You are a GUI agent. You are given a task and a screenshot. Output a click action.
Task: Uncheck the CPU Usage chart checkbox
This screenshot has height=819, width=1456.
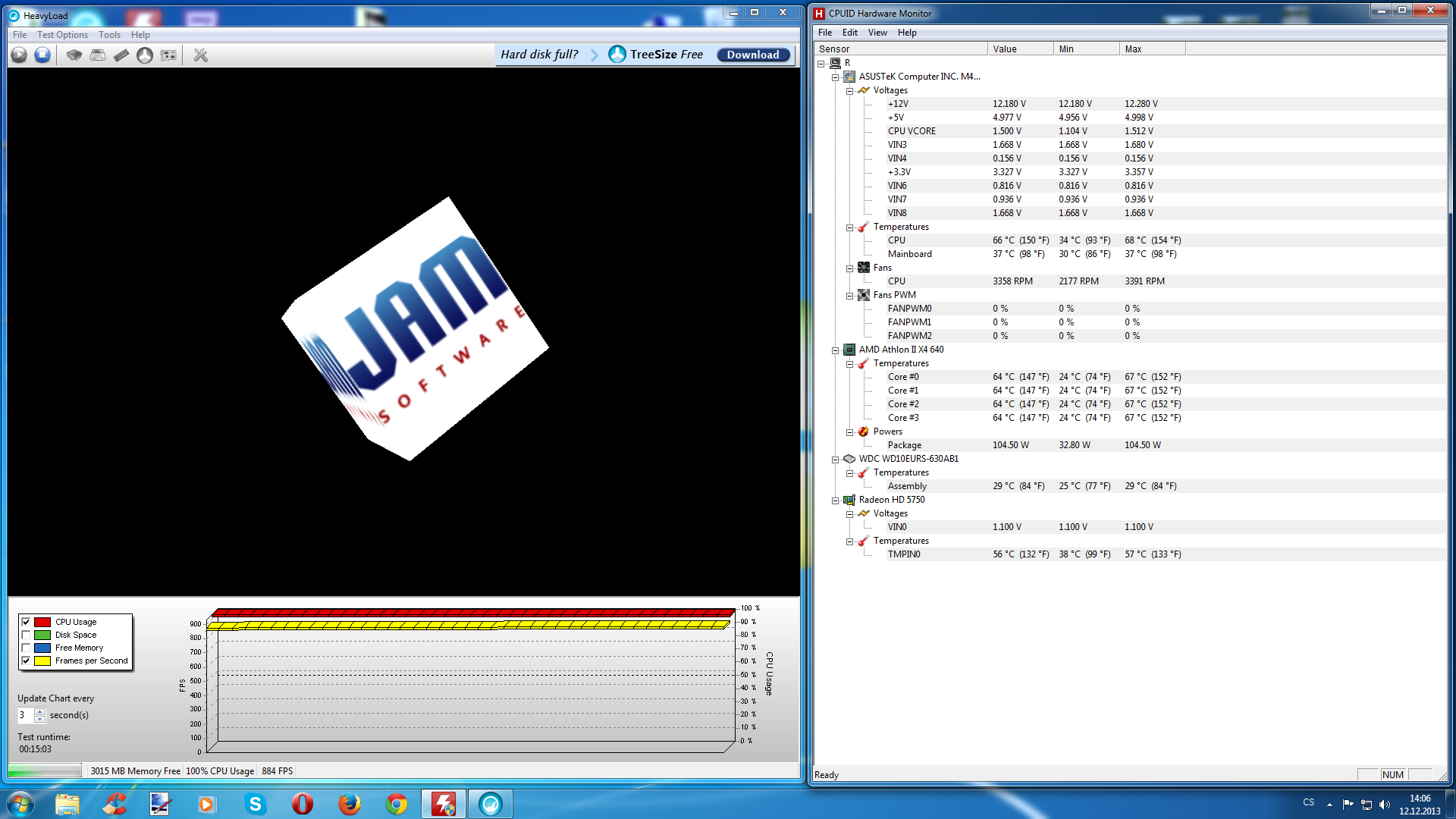26,622
